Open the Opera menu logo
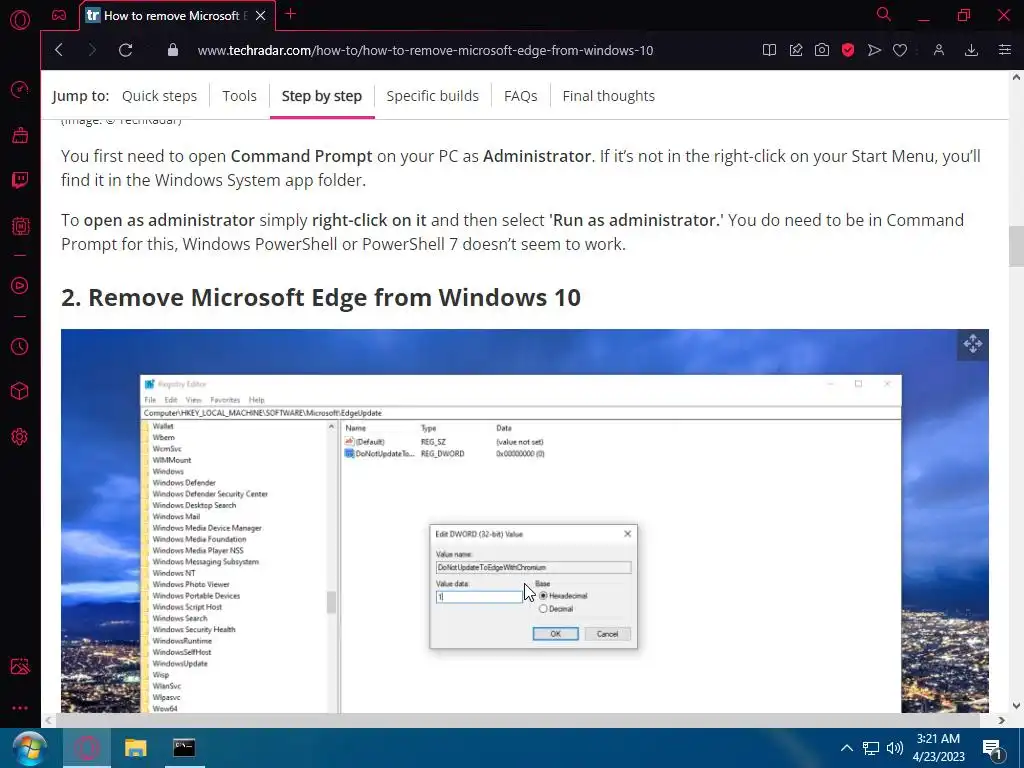The width and height of the screenshot is (1024, 768). tap(20, 20)
